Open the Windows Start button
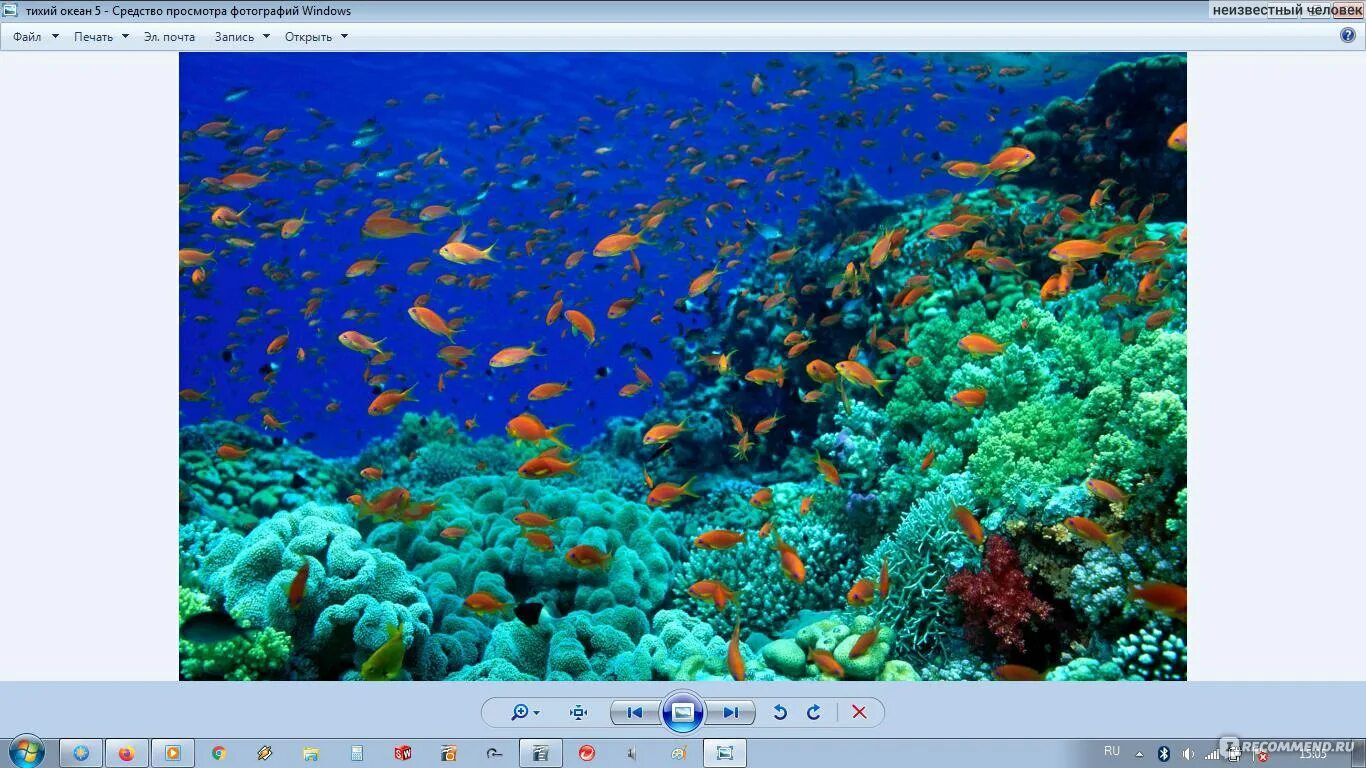This screenshot has width=1366, height=768. pos(26,752)
